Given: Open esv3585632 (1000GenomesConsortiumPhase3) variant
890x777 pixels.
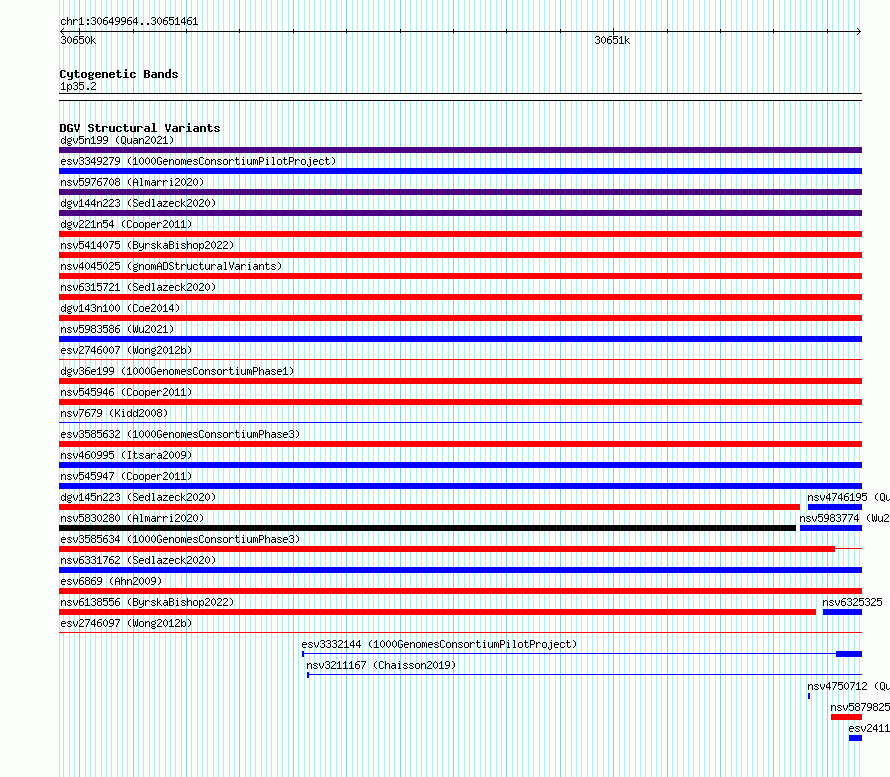Looking at the screenshot, I should coord(180,434).
